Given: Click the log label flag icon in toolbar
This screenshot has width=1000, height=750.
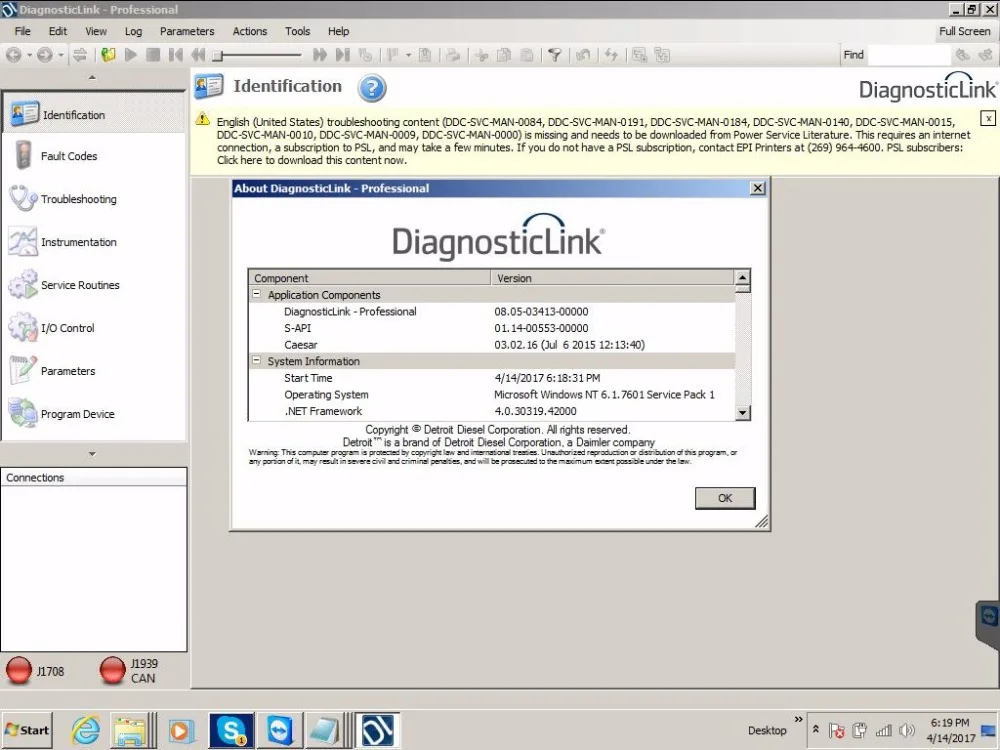Looking at the screenshot, I should 393,55.
